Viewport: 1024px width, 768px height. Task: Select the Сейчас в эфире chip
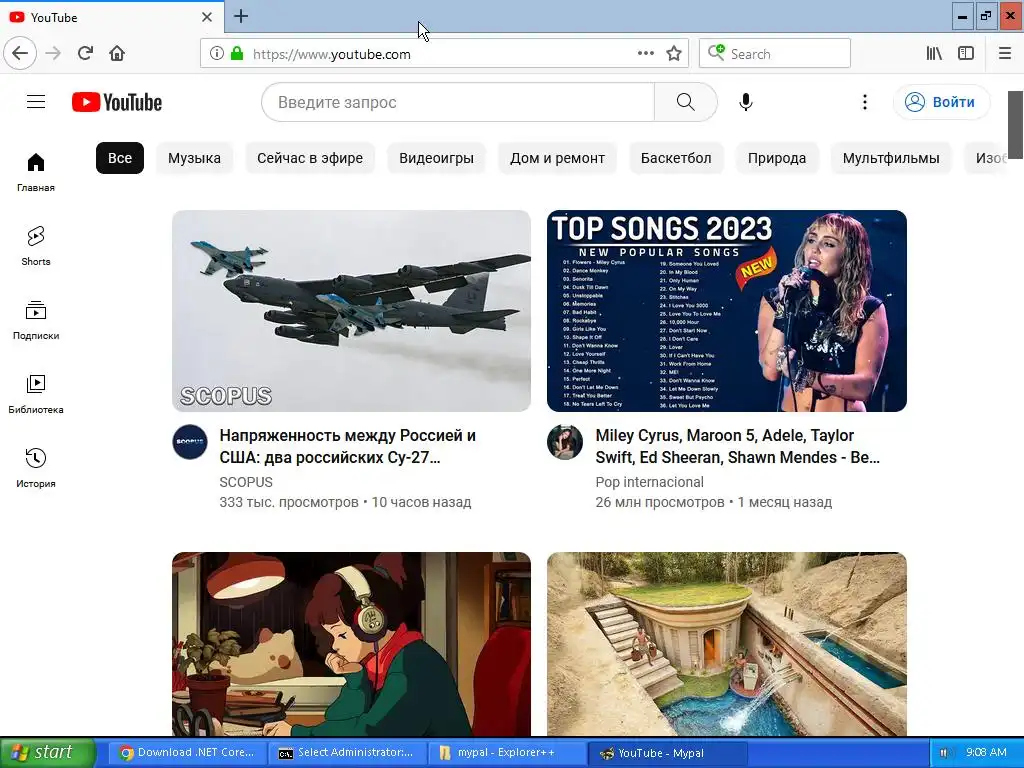[x=310, y=158]
